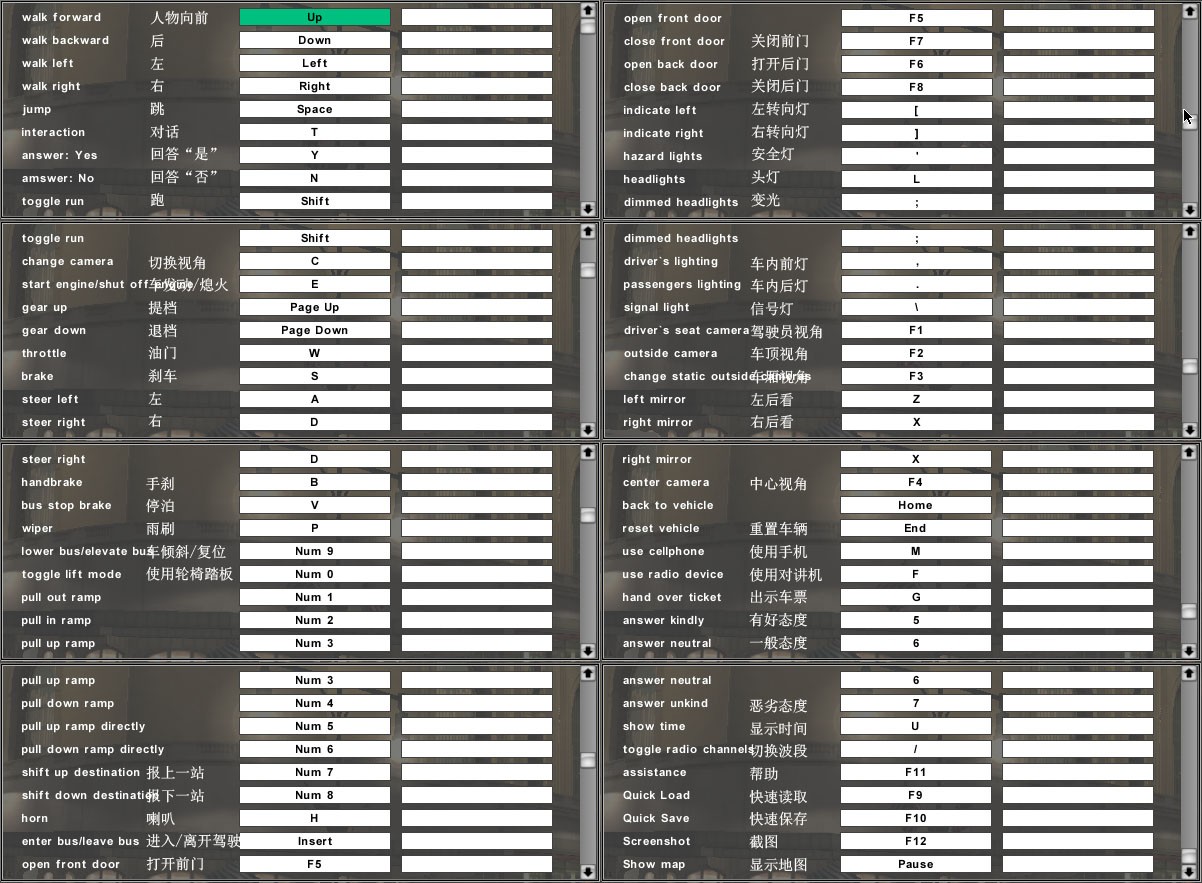This screenshot has height=883, width=1202.
Task: Click the F1 field for driver's seat camera
Action: pos(917,330)
